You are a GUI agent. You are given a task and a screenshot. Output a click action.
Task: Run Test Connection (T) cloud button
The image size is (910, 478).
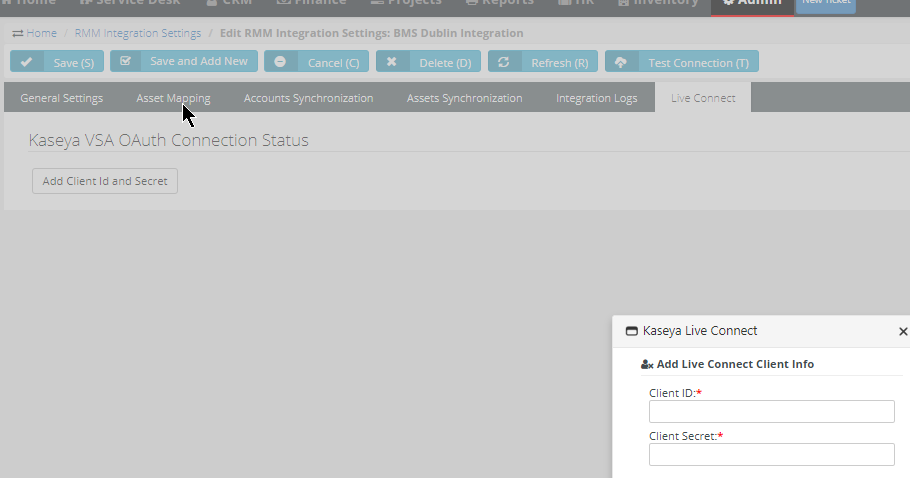pyautogui.click(x=681, y=62)
